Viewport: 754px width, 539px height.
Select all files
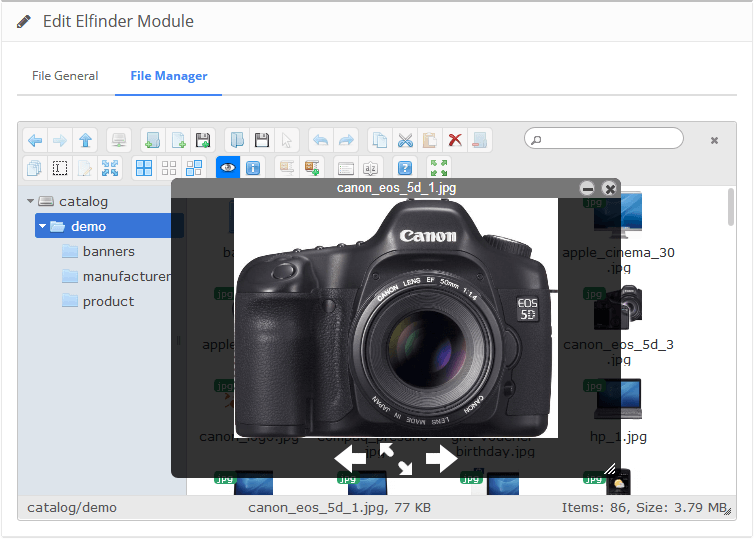click(144, 168)
